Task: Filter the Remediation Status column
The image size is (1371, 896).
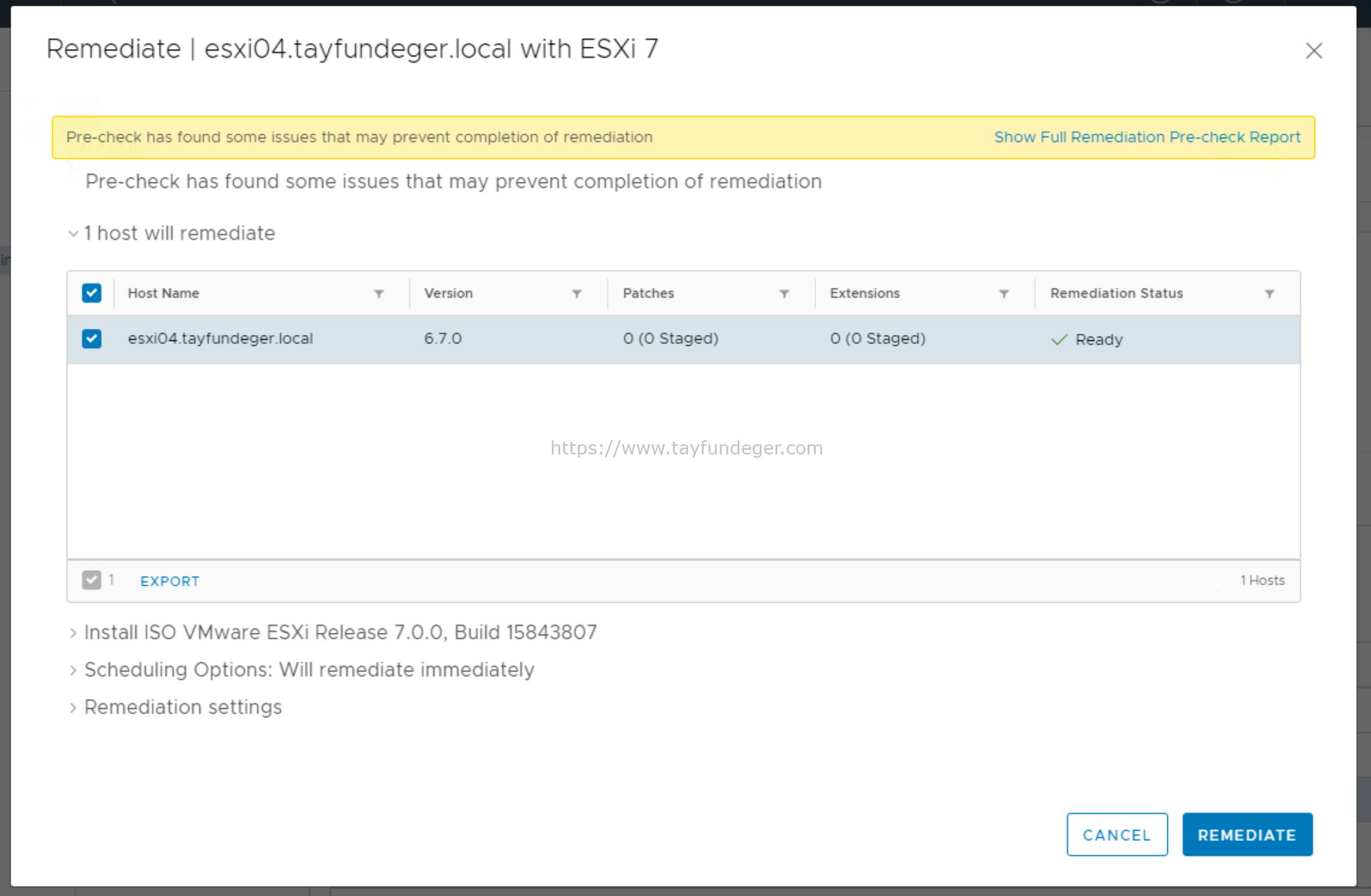Action: (x=1269, y=294)
